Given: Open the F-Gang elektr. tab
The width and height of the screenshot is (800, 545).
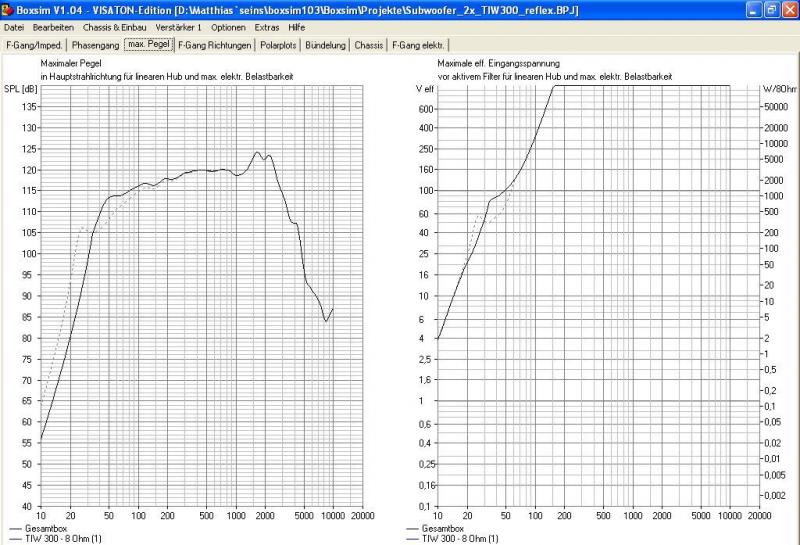Looking at the screenshot, I should [x=418, y=45].
